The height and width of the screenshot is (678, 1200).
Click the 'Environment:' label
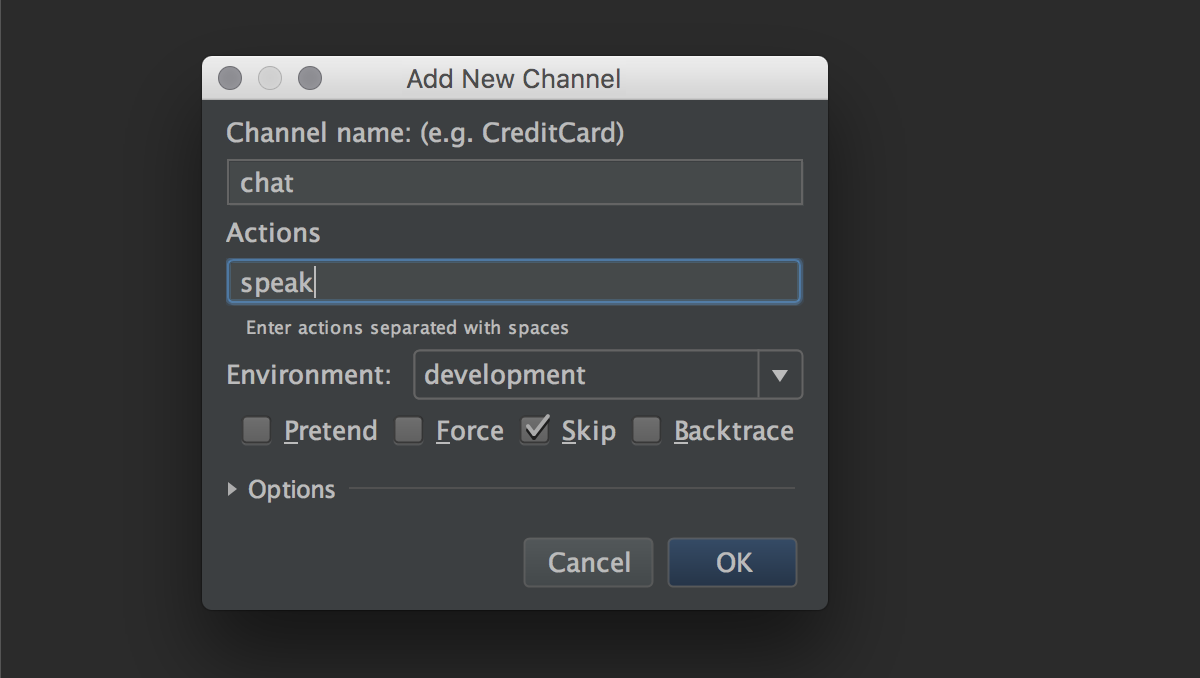tap(309, 375)
